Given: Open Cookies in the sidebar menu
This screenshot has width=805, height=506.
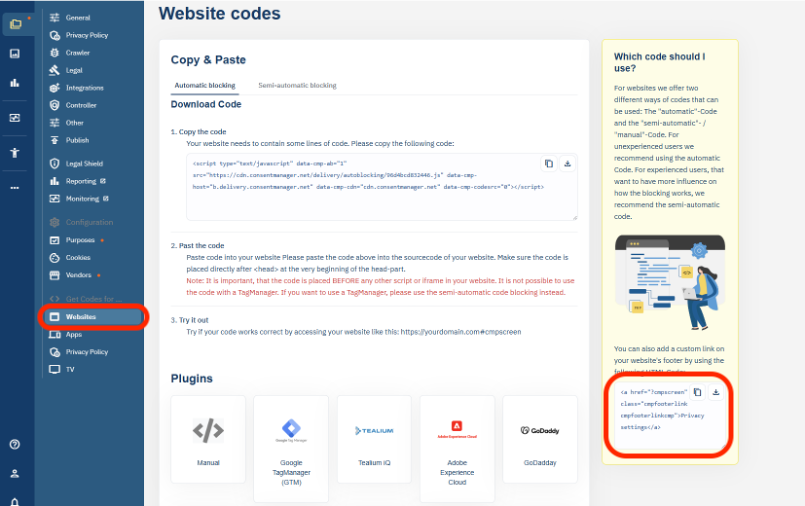Looking at the screenshot, I should (79, 257).
